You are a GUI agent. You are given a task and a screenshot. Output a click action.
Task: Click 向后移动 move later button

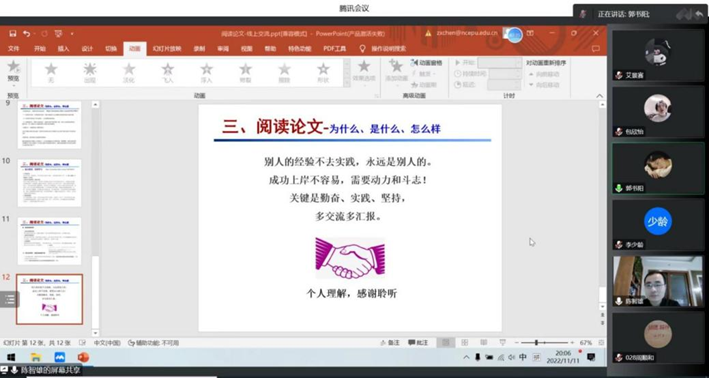pyautogui.click(x=544, y=85)
